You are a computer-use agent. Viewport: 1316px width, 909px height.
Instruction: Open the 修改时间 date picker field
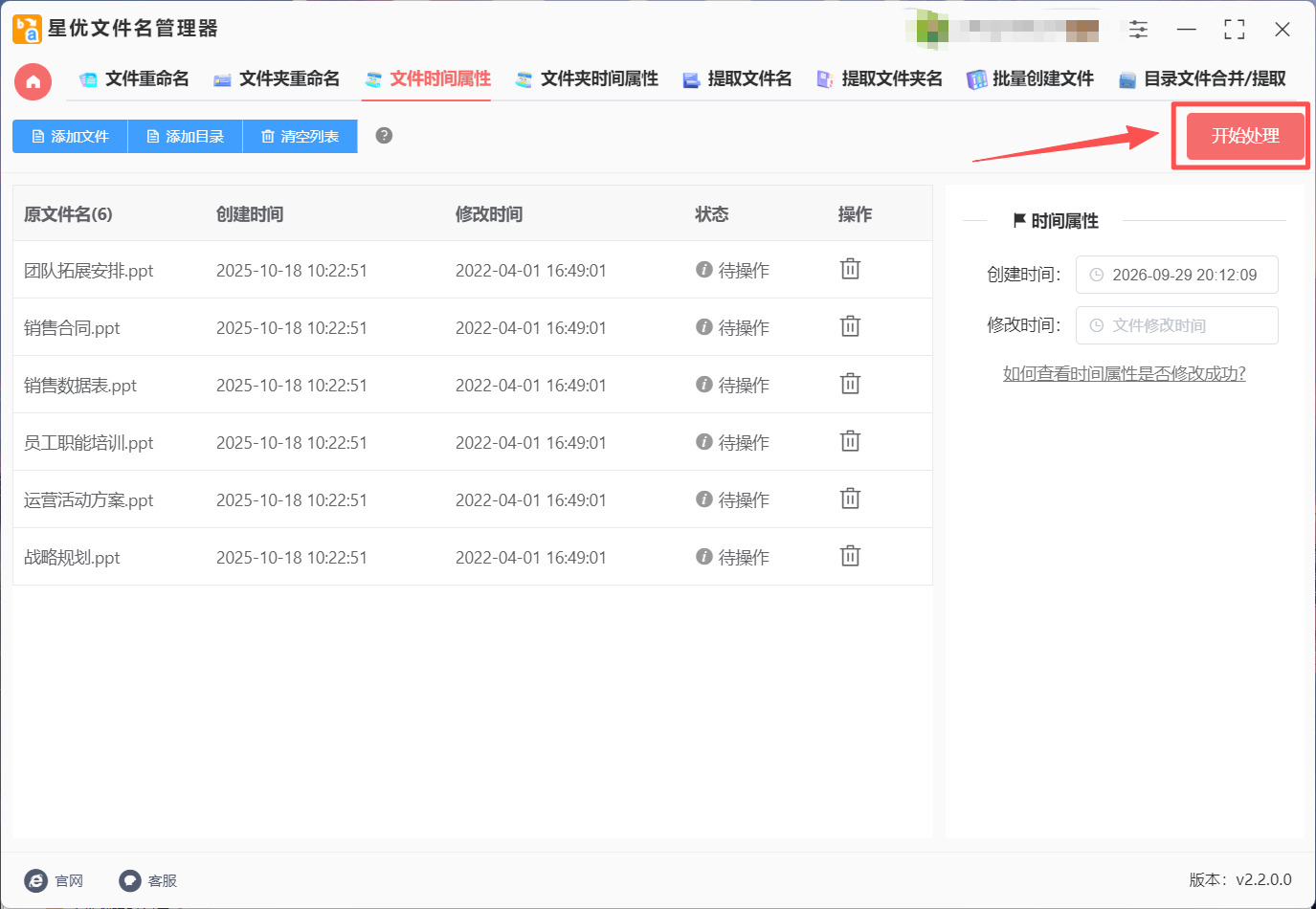1176,325
